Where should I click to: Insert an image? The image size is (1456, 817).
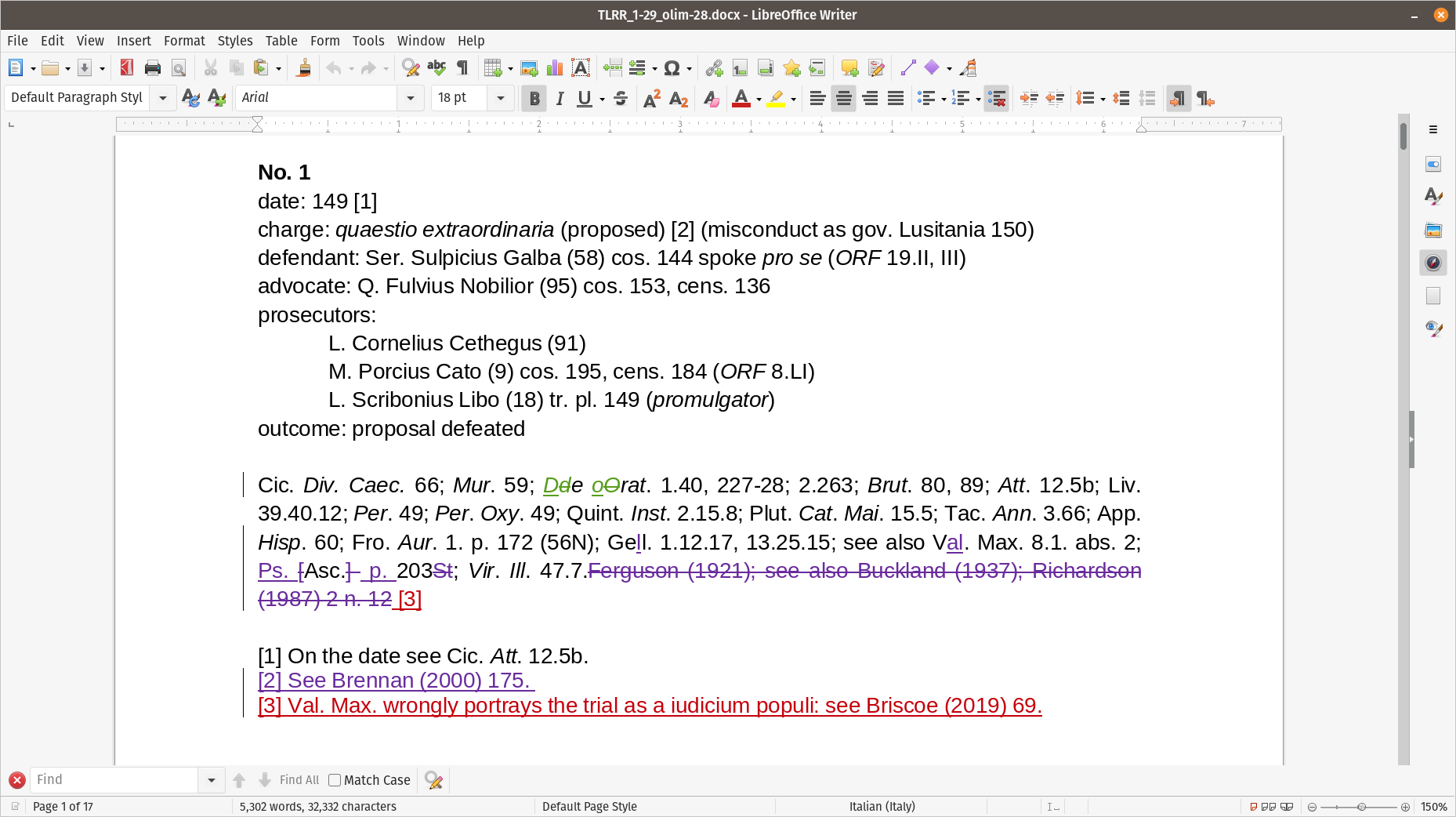pos(529,68)
